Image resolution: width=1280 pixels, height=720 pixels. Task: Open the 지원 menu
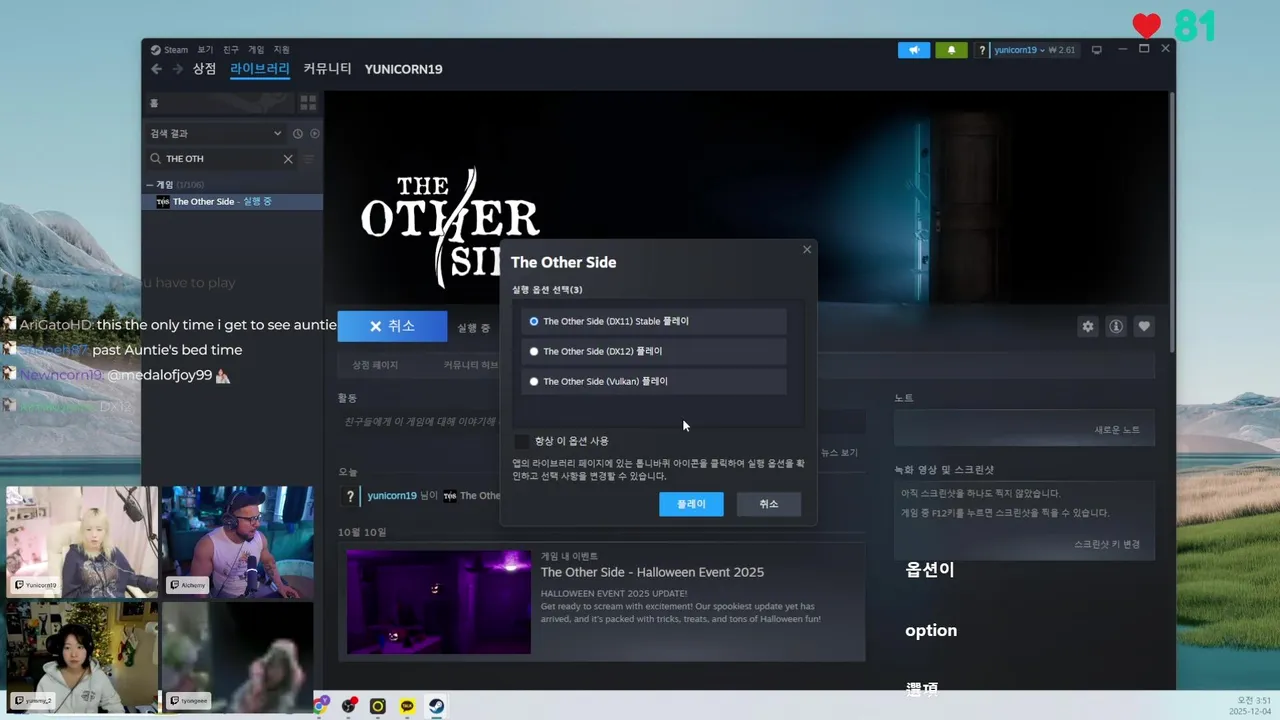pos(282,49)
